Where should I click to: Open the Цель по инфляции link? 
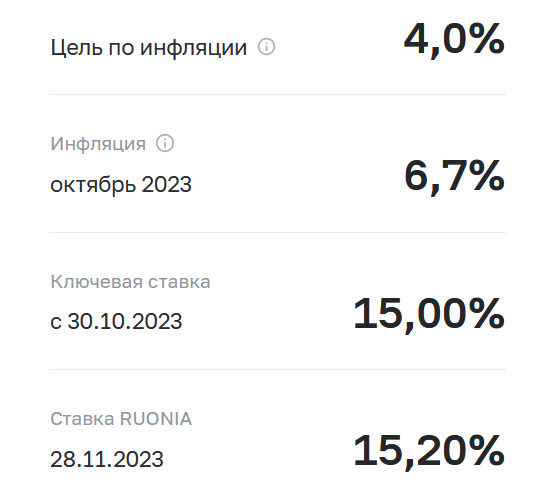[x=148, y=47]
